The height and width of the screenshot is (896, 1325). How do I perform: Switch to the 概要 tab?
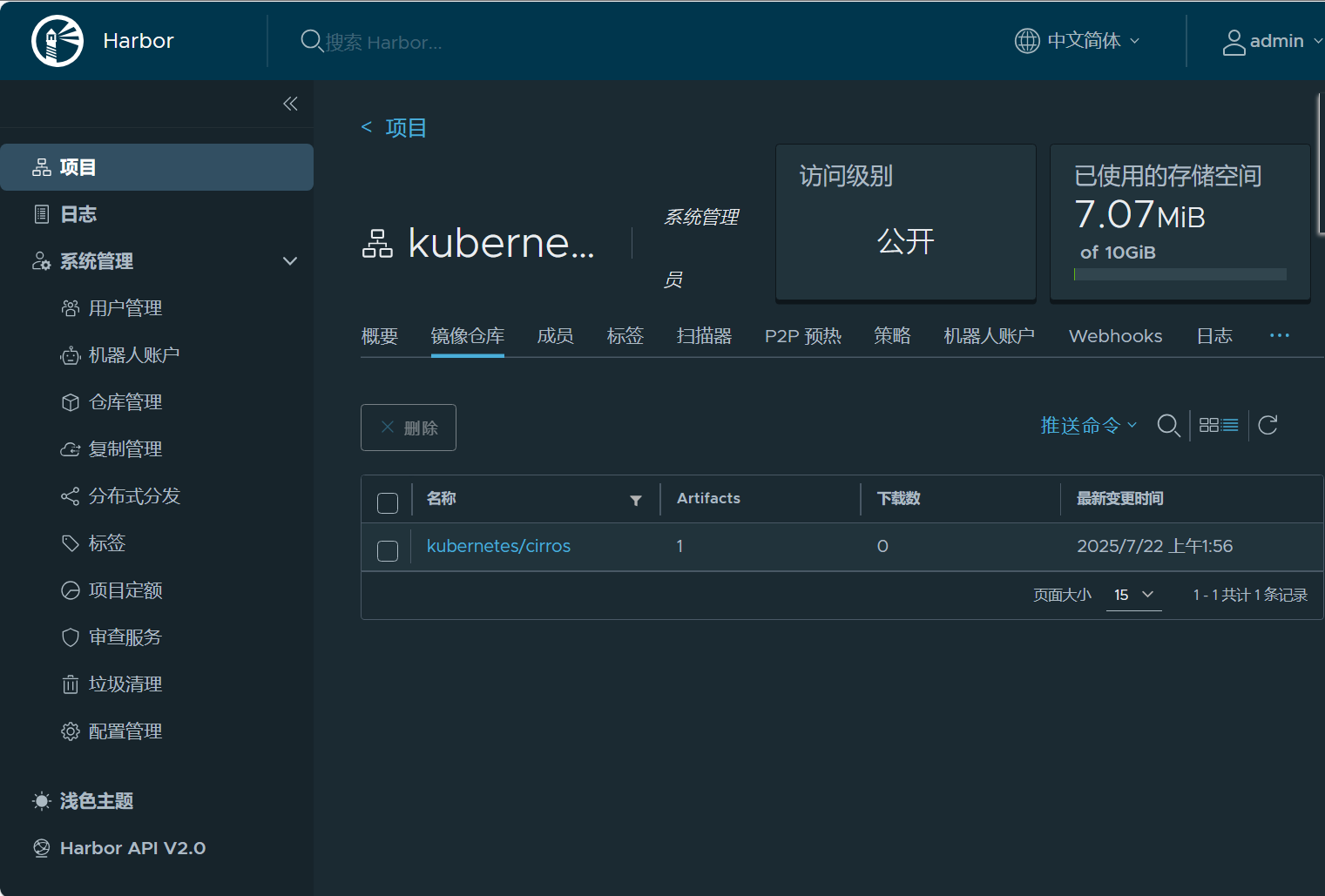(380, 336)
